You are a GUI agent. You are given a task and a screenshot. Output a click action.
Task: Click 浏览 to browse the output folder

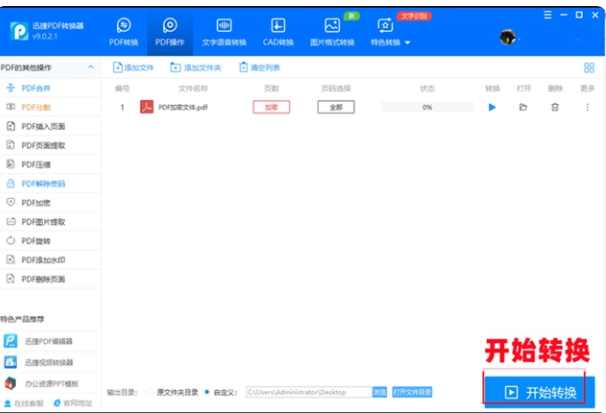tap(380, 392)
